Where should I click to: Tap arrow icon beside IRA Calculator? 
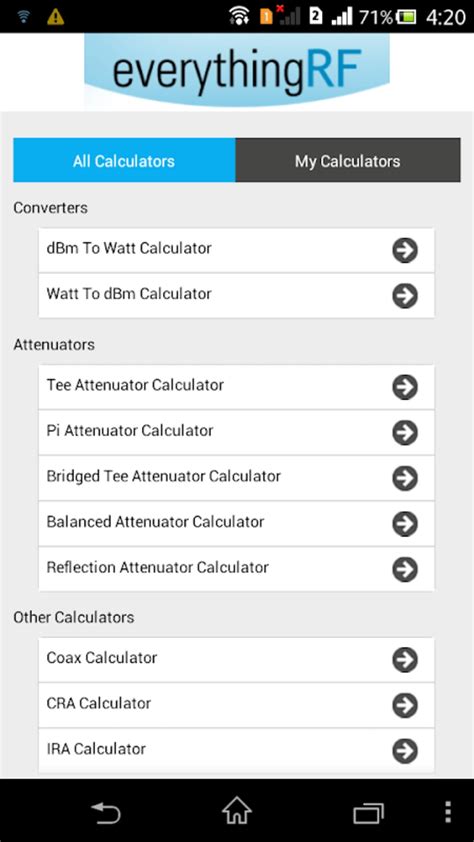point(405,751)
